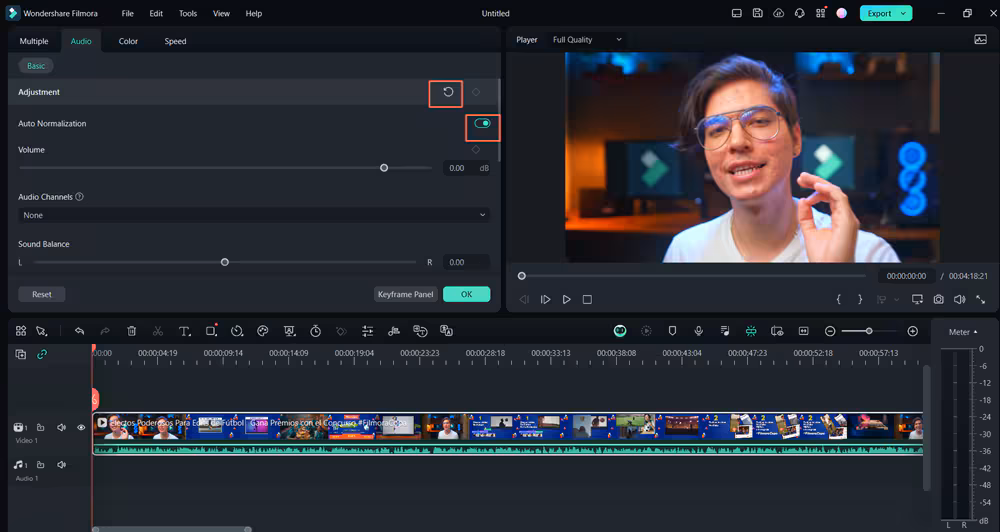Click the Volume slider handle
1000x532 pixels.
pos(384,168)
